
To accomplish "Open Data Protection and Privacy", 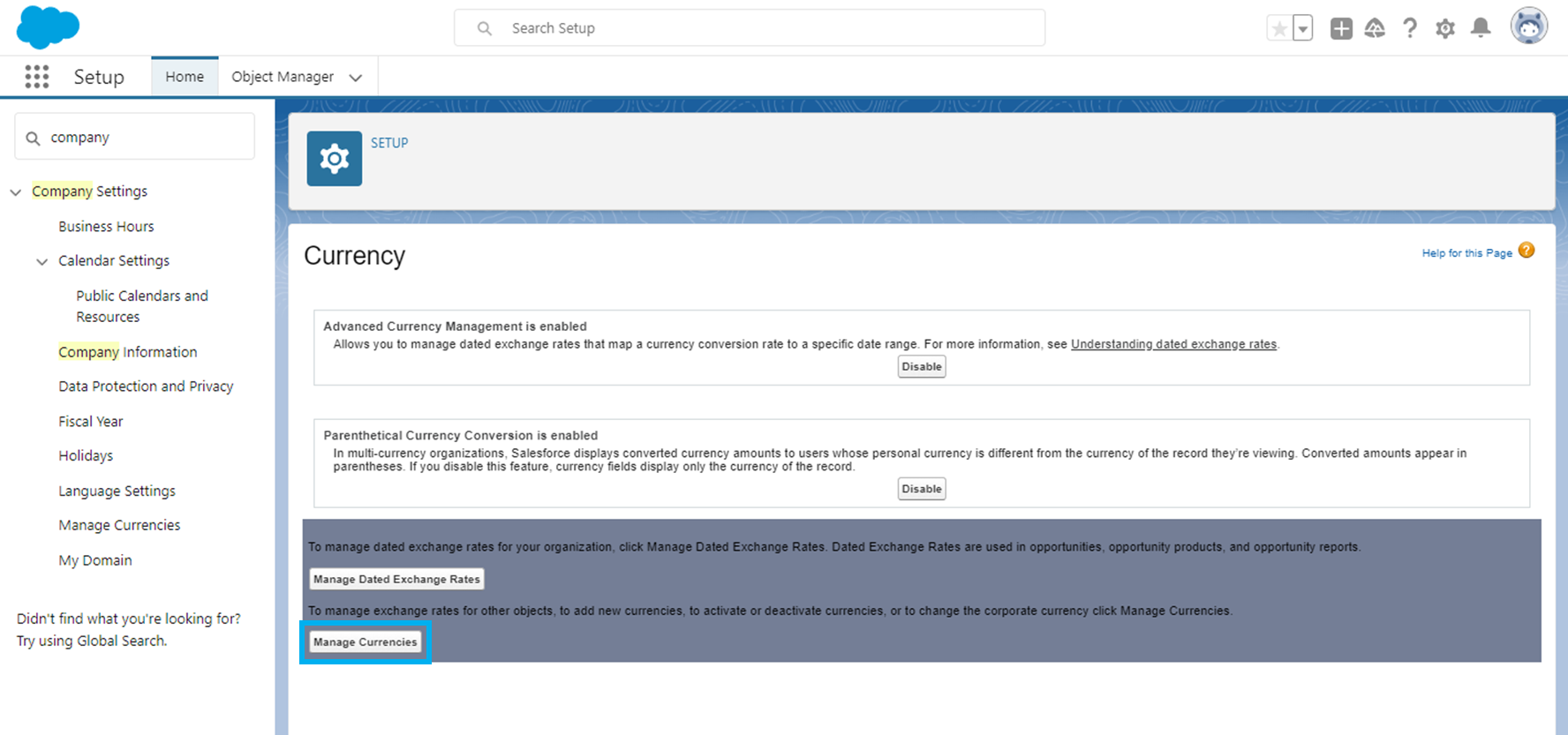I will (146, 386).
